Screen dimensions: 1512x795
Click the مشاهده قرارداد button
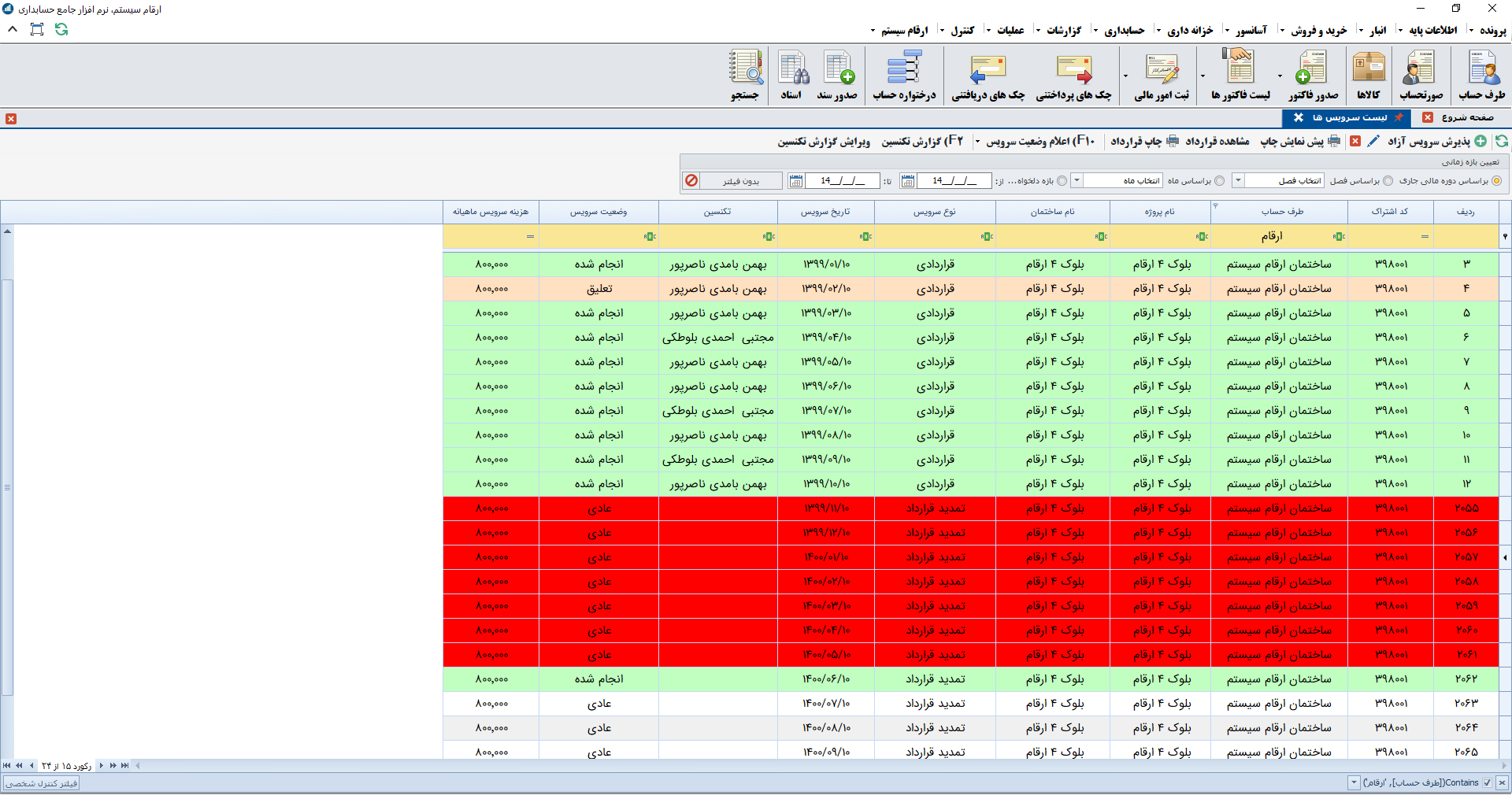click(1217, 142)
